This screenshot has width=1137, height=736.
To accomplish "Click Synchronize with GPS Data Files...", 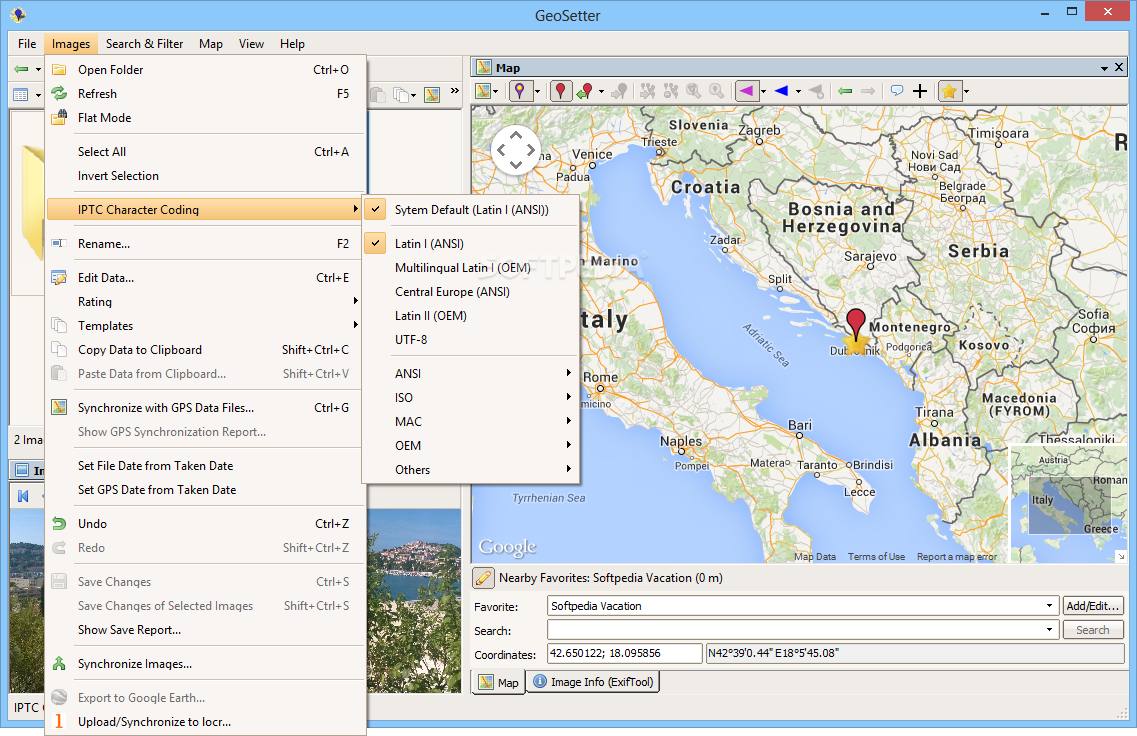I will click(204, 408).
